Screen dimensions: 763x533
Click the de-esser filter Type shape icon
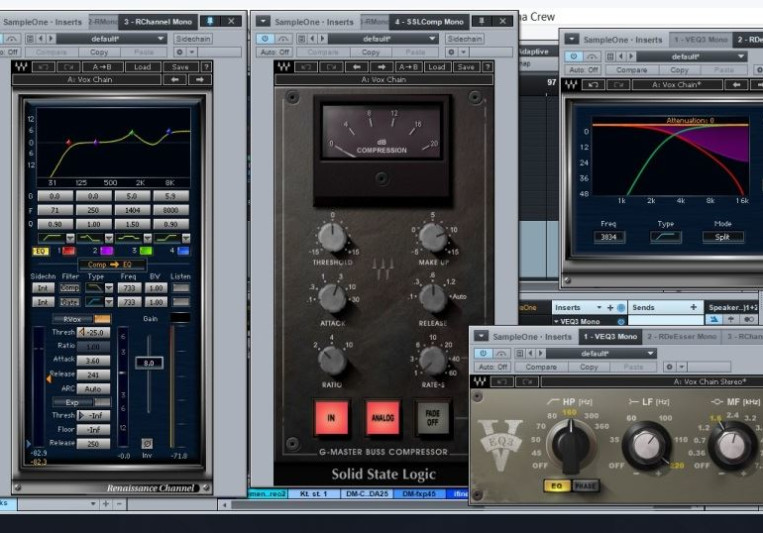[x=666, y=237]
